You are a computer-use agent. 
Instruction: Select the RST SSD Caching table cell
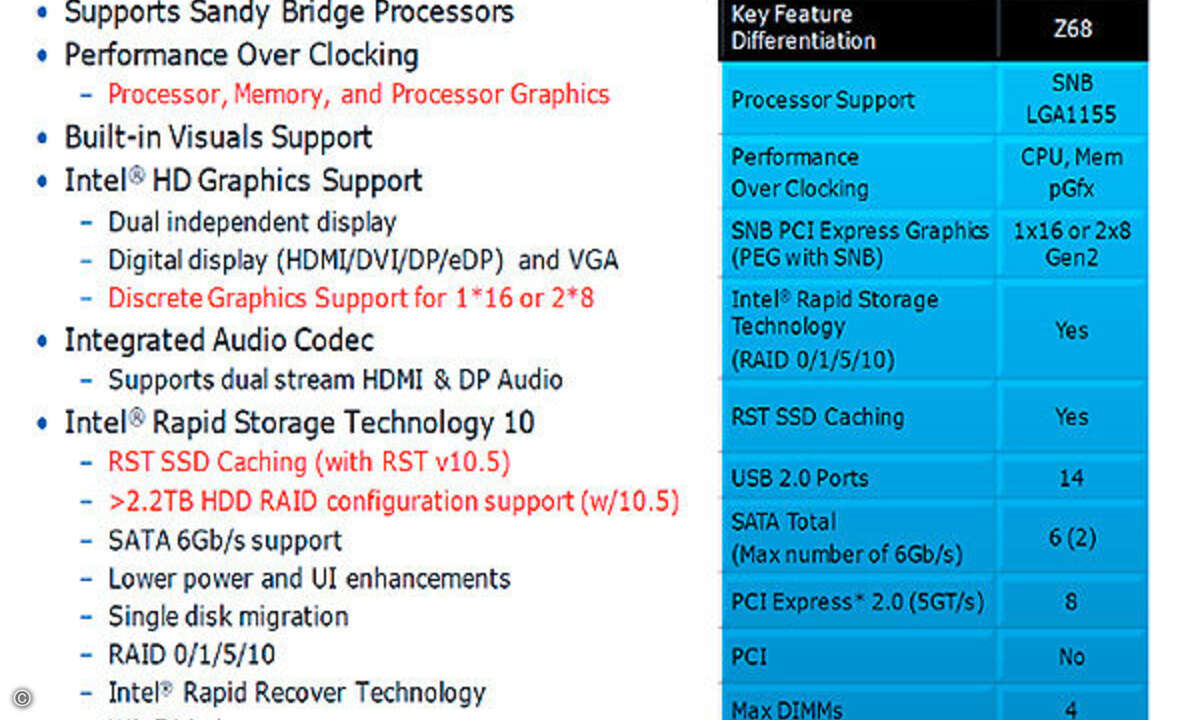857,417
